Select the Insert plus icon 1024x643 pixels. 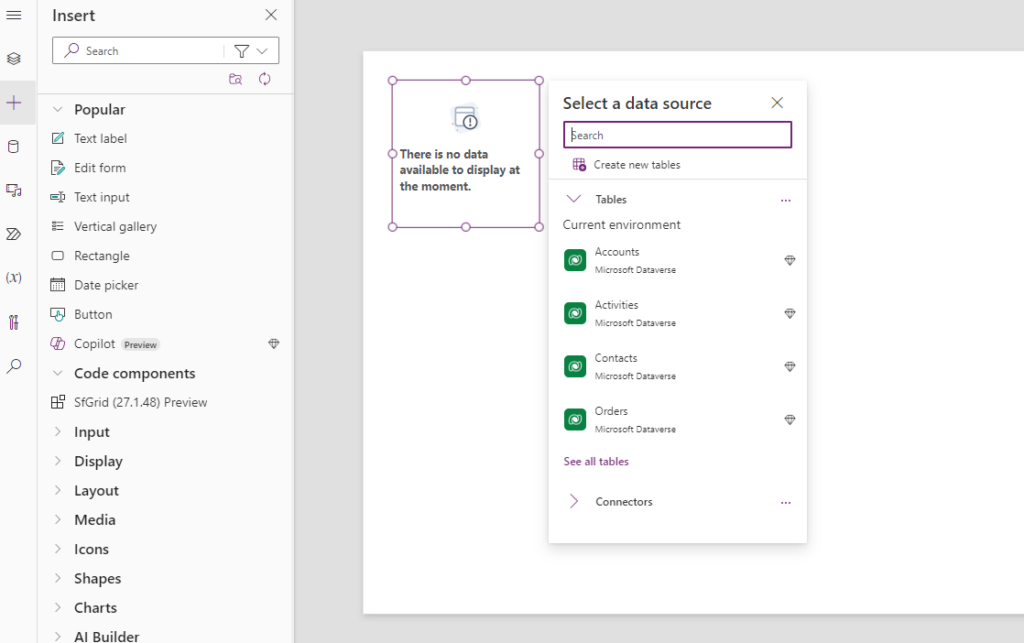[14, 100]
